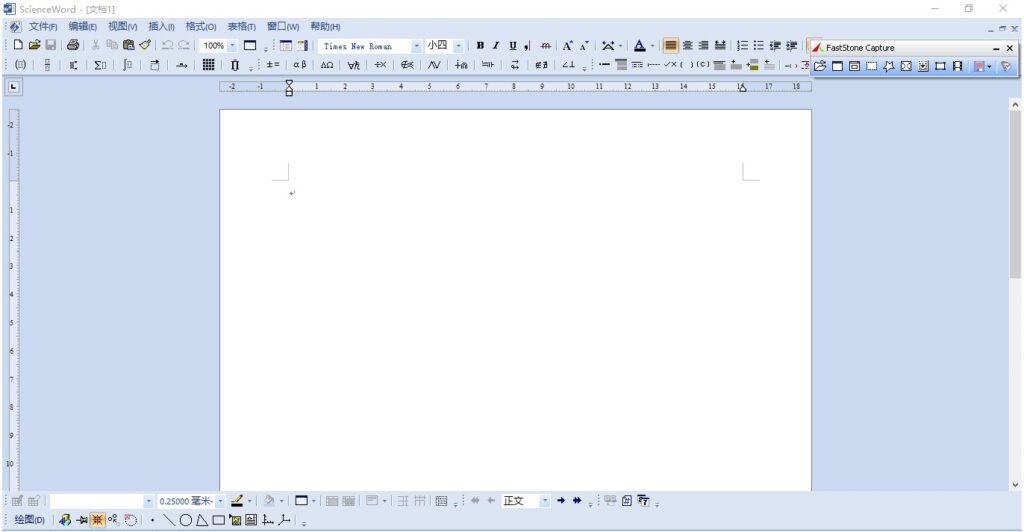Image resolution: width=1024 pixels, height=532 pixels.
Task: Click the 绘图 drawing button
Action: click(29, 520)
